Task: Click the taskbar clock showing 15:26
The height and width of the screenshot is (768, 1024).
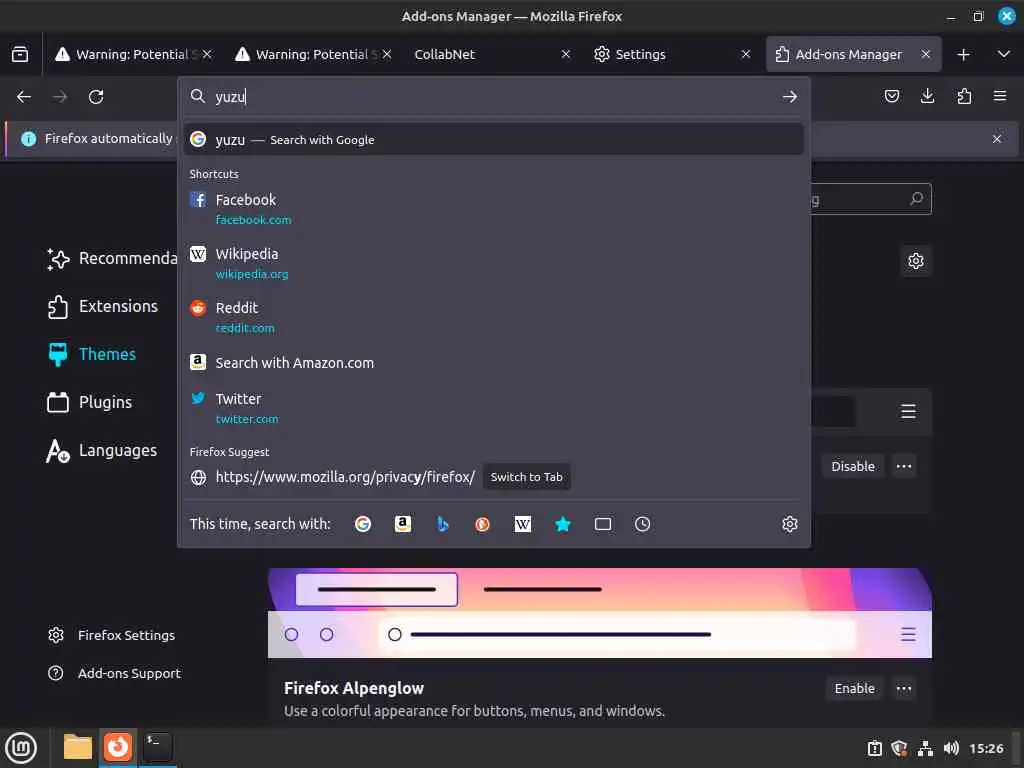Action: [986, 748]
